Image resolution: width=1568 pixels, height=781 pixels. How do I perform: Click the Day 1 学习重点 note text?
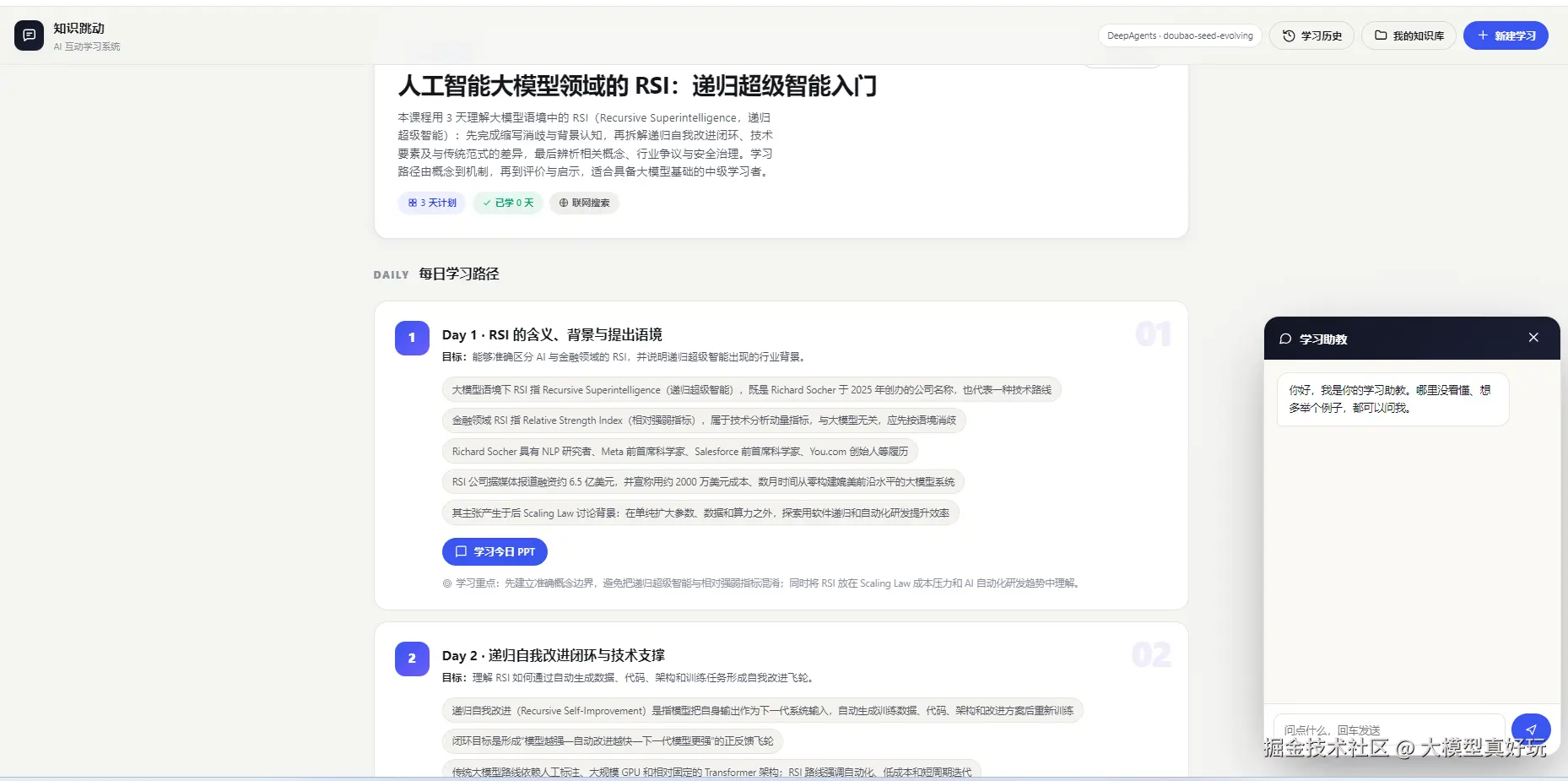(x=761, y=583)
